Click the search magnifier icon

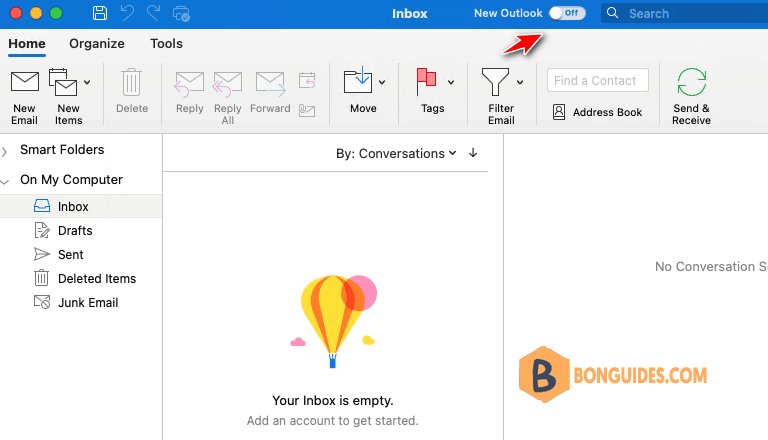[612, 13]
